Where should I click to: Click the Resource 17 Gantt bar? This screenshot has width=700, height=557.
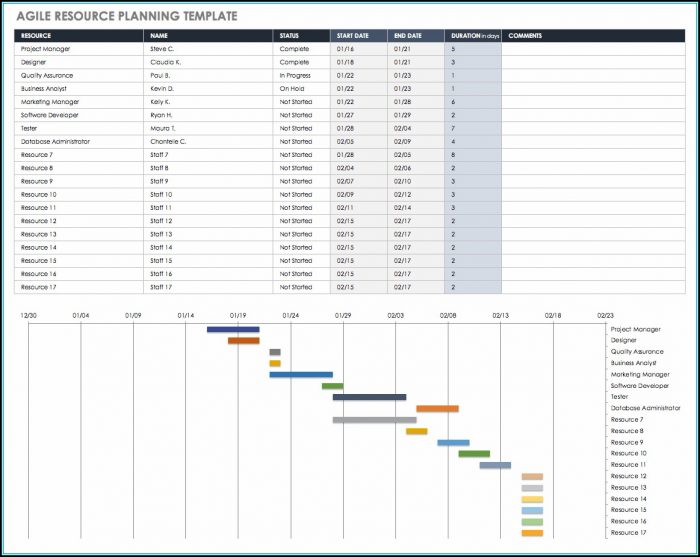(x=532, y=533)
